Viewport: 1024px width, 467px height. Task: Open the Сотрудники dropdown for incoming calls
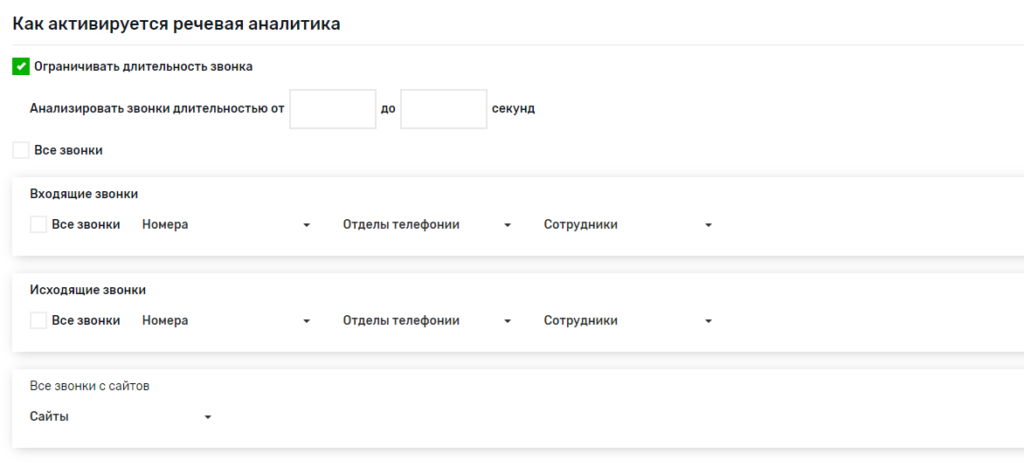pyautogui.click(x=626, y=225)
